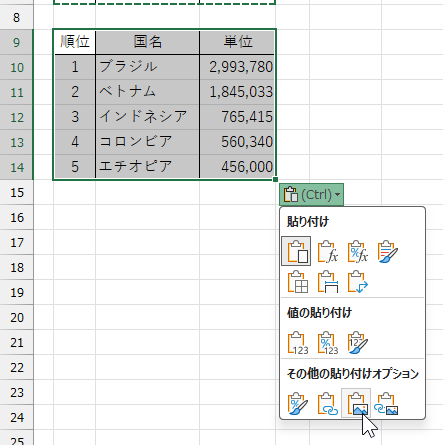Select Keep Source Column Widths paste
This screenshot has width=443, height=445.
pos(327,282)
